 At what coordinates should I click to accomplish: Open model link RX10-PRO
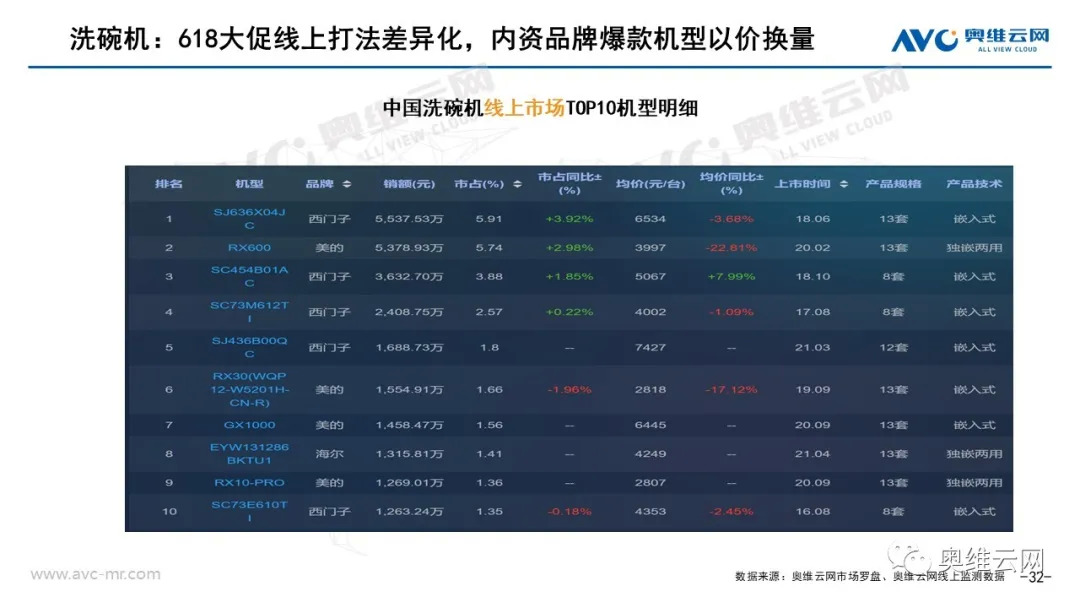249,483
